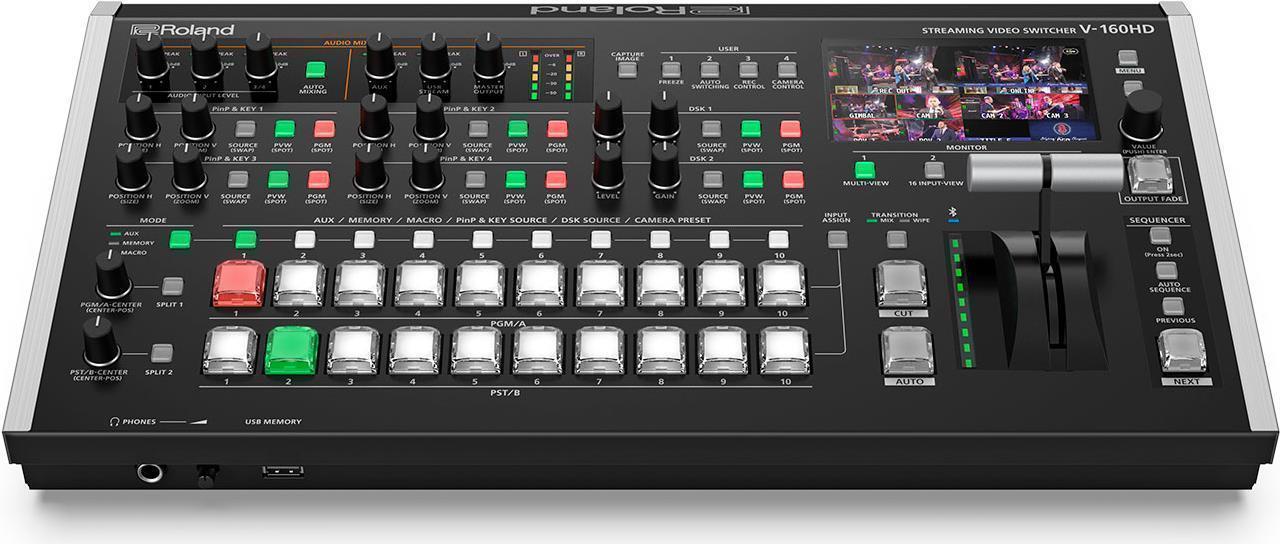The height and width of the screenshot is (544, 1280).
Task: Toggle the SPLIT 1 button
Action: coord(173,286)
